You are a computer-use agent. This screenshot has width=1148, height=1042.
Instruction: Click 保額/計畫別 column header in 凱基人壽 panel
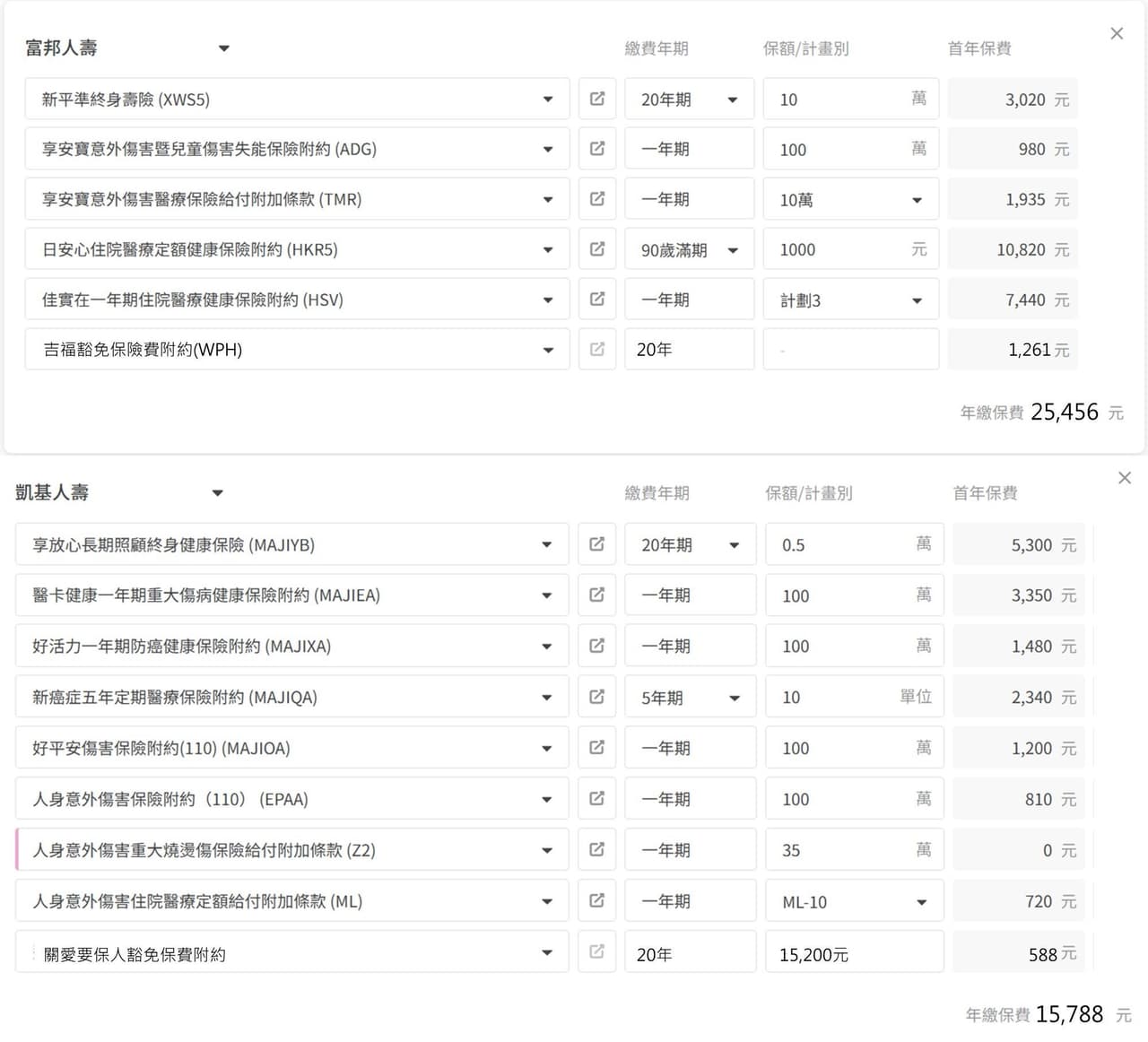pyautogui.click(x=808, y=493)
